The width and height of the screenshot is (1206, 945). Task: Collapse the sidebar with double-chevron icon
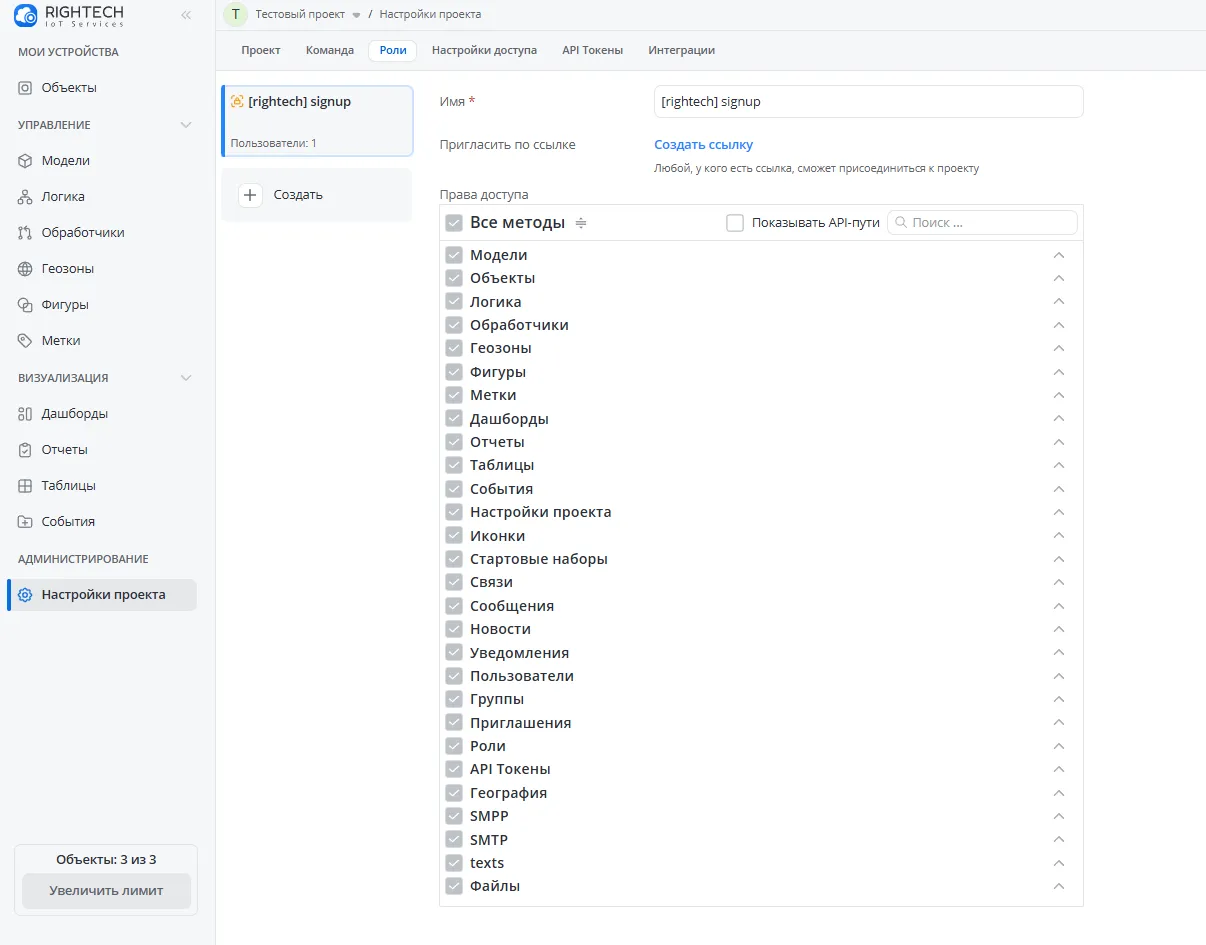(185, 15)
